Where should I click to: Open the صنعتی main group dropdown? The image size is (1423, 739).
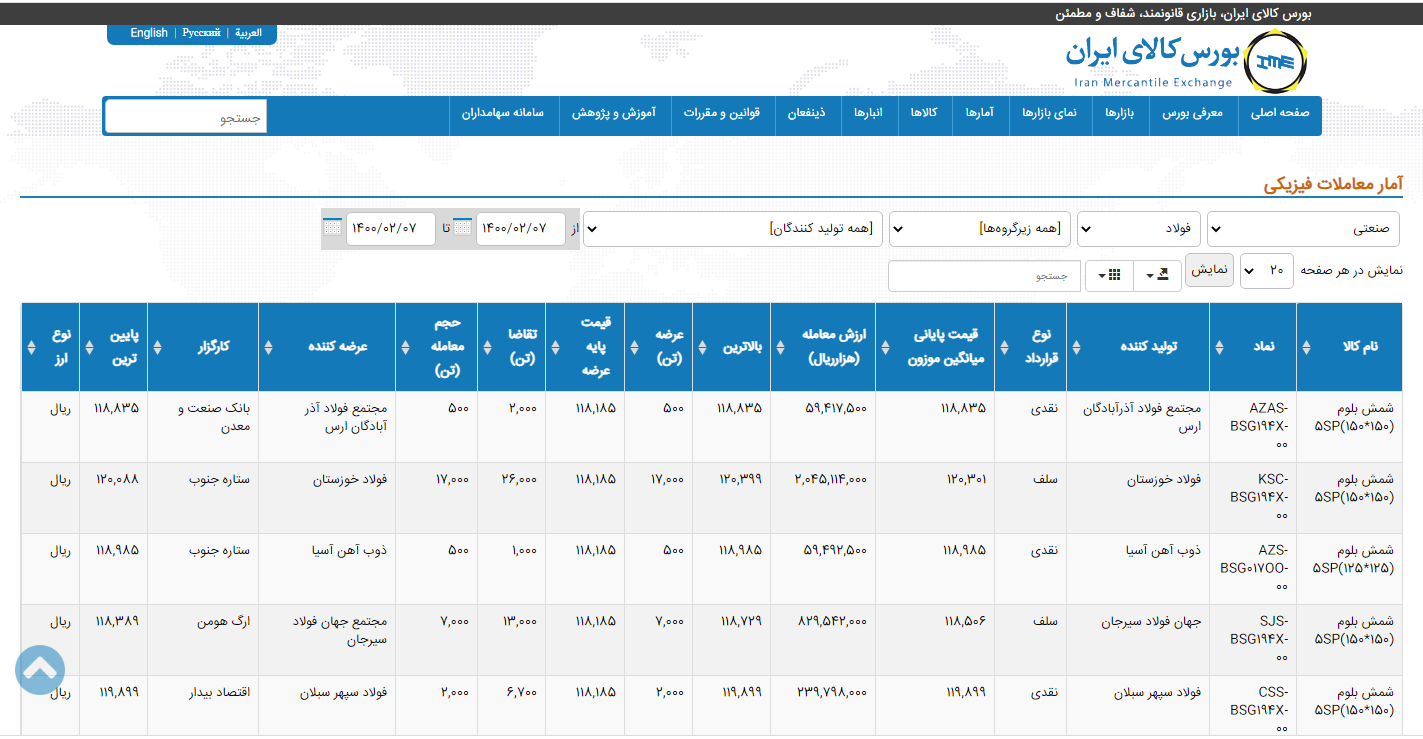(x=1303, y=228)
